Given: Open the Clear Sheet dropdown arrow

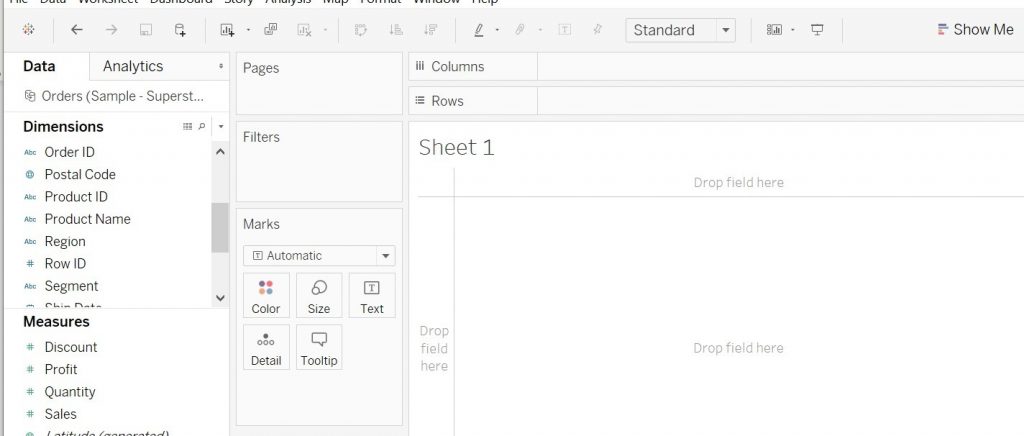Looking at the screenshot, I should pyautogui.click(x=325, y=30).
